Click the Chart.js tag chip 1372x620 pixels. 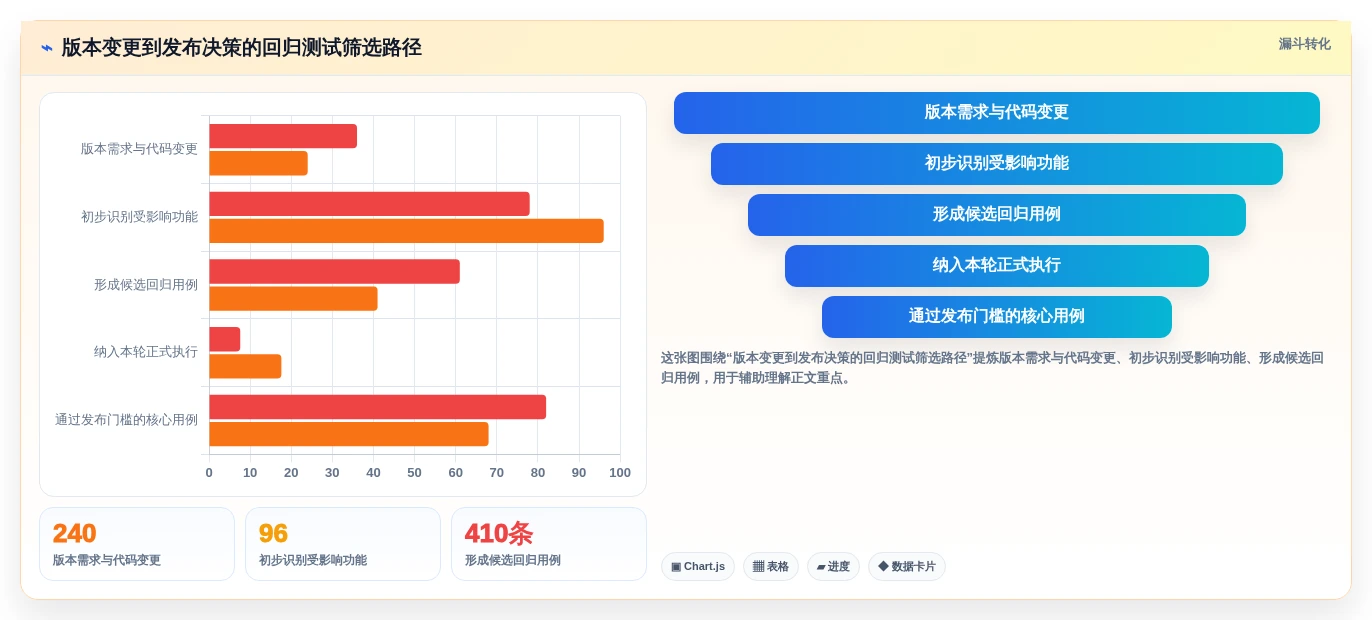tap(698, 567)
